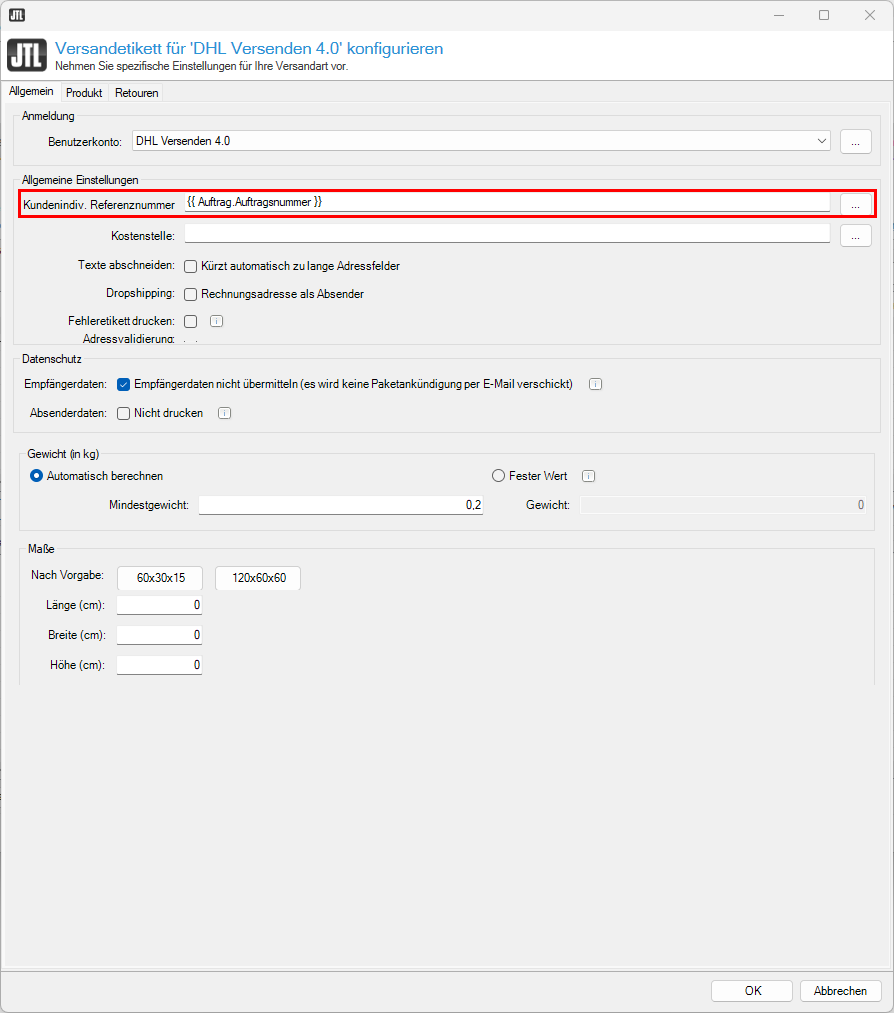The image size is (894, 1013).
Task: Expand the Benutzerkonto dropdown
Action: pos(821,141)
